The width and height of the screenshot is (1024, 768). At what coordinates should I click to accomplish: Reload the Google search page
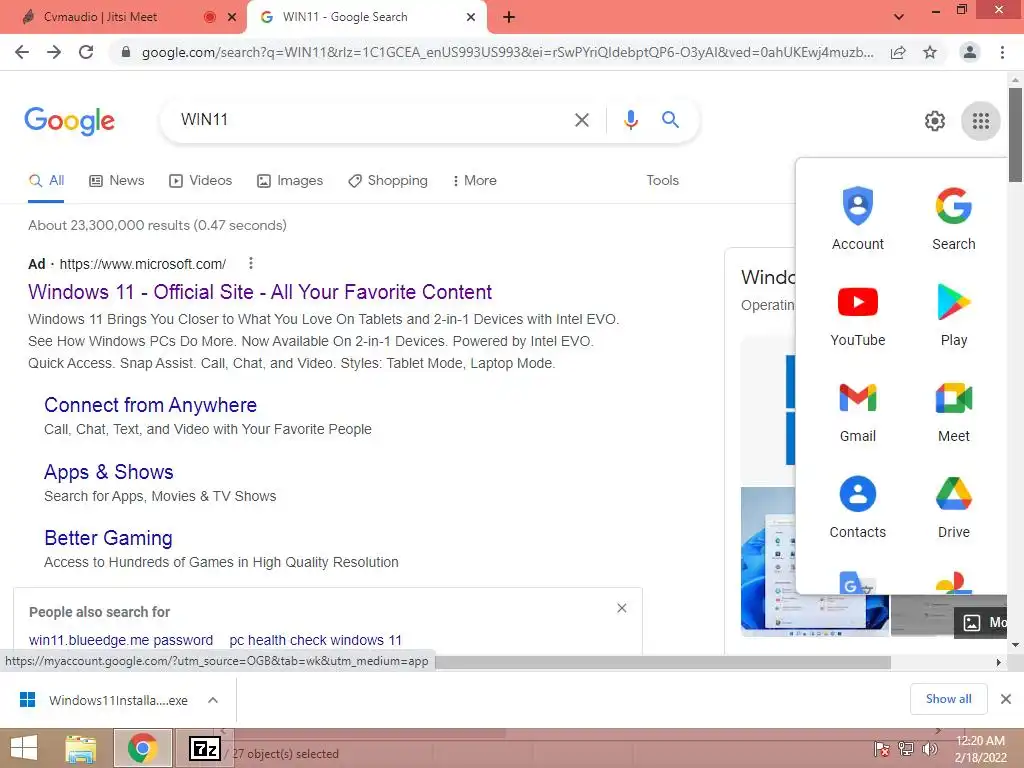[86, 52]
